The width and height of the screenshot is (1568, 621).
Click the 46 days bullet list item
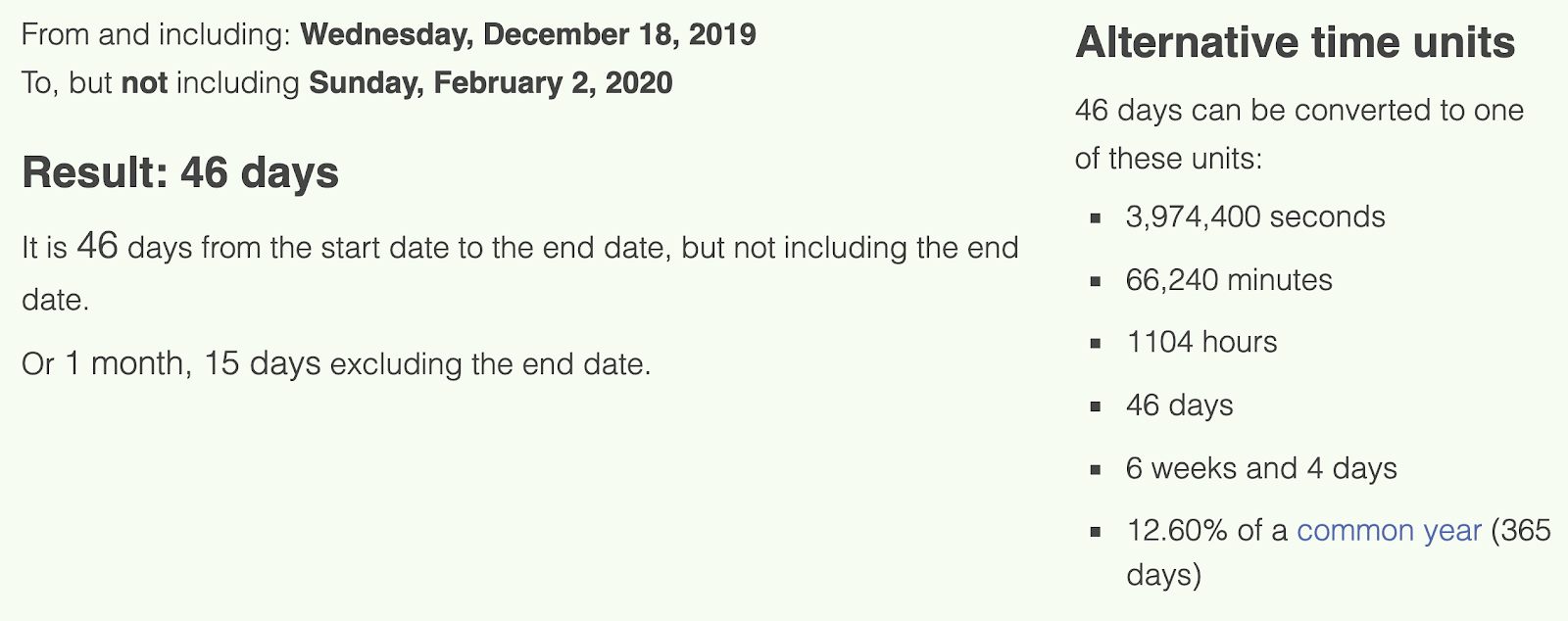coord(1179,406)
